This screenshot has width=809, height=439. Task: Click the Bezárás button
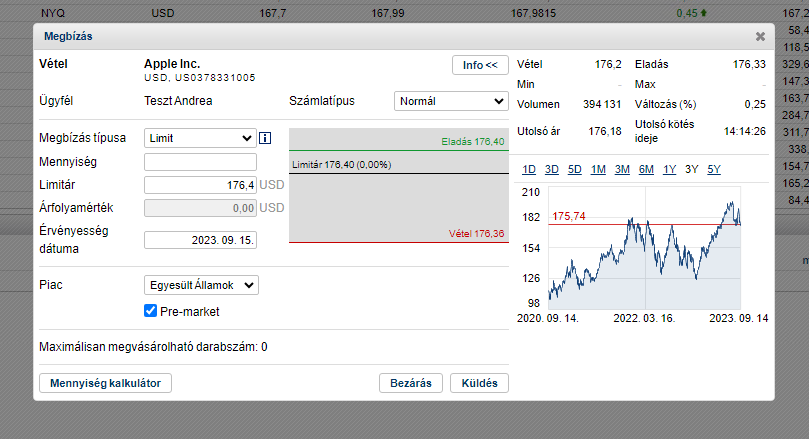tap(411, 383)
